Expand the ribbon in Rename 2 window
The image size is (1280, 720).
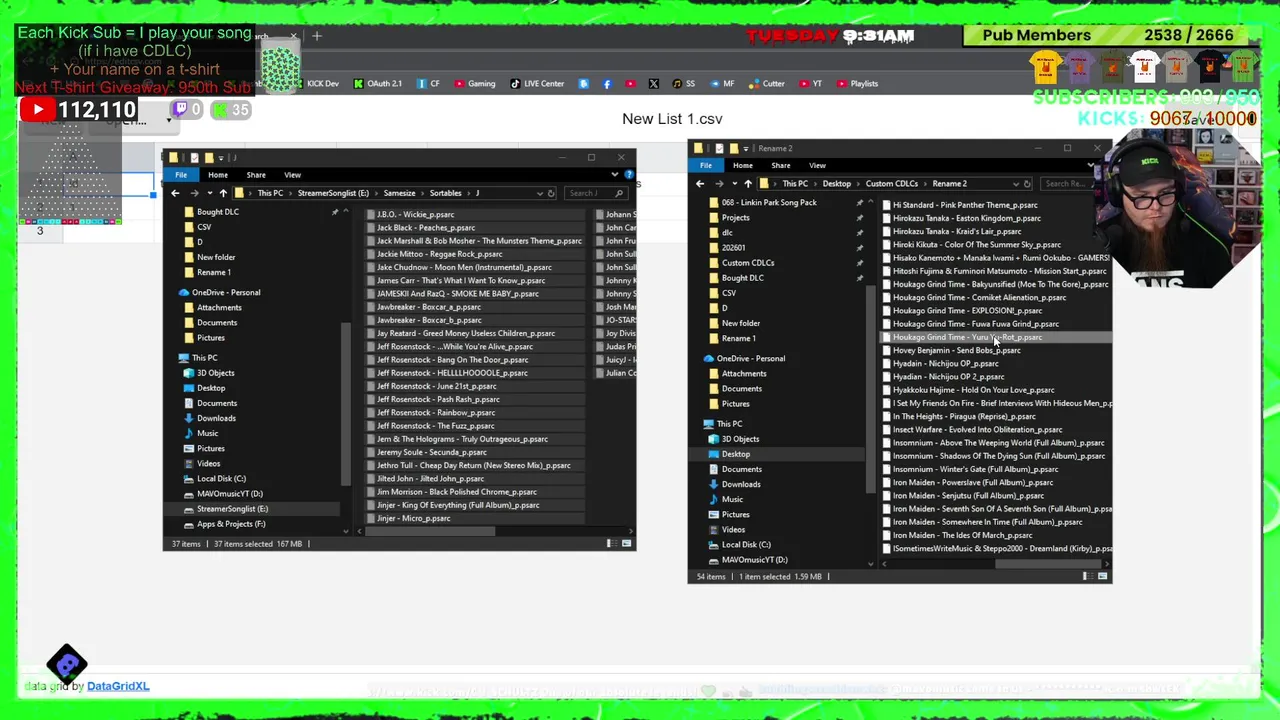tap(1091, 165)
